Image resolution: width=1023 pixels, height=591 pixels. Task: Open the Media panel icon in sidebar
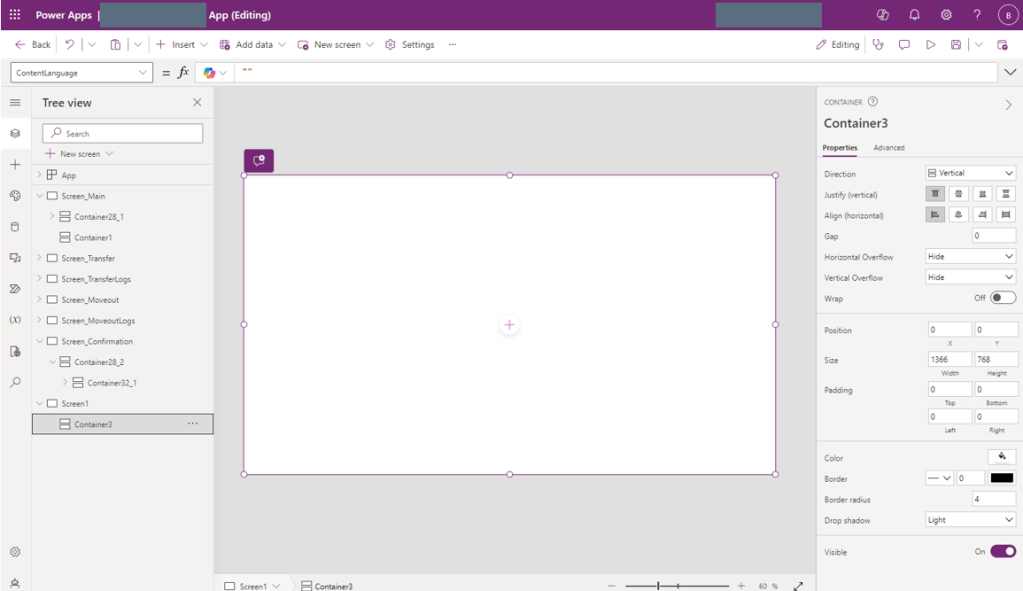pyautogui.click(x=15, y=258)
